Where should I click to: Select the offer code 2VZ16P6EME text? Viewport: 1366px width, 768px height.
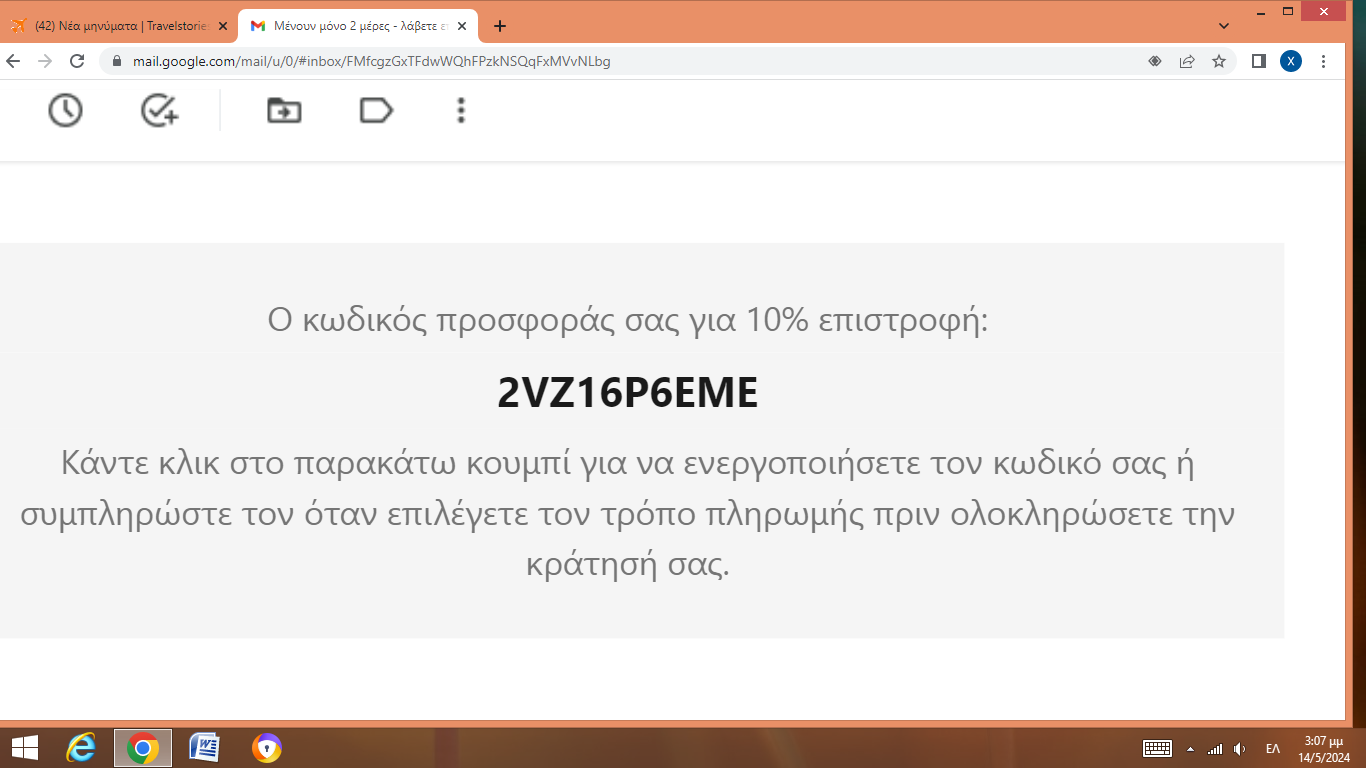click(628, 394)
